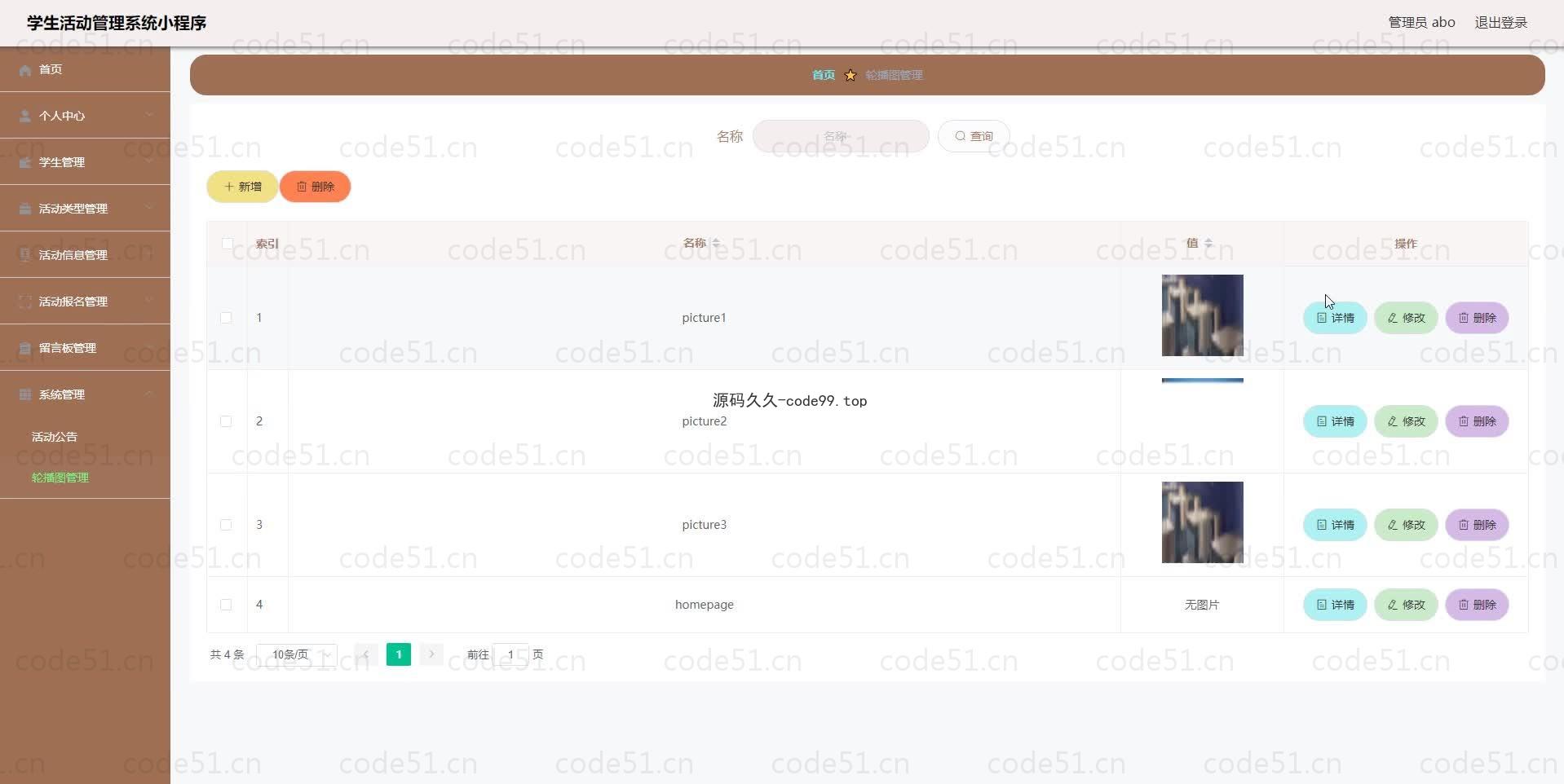Click the 名称 column sort arrows

[716, 243]
